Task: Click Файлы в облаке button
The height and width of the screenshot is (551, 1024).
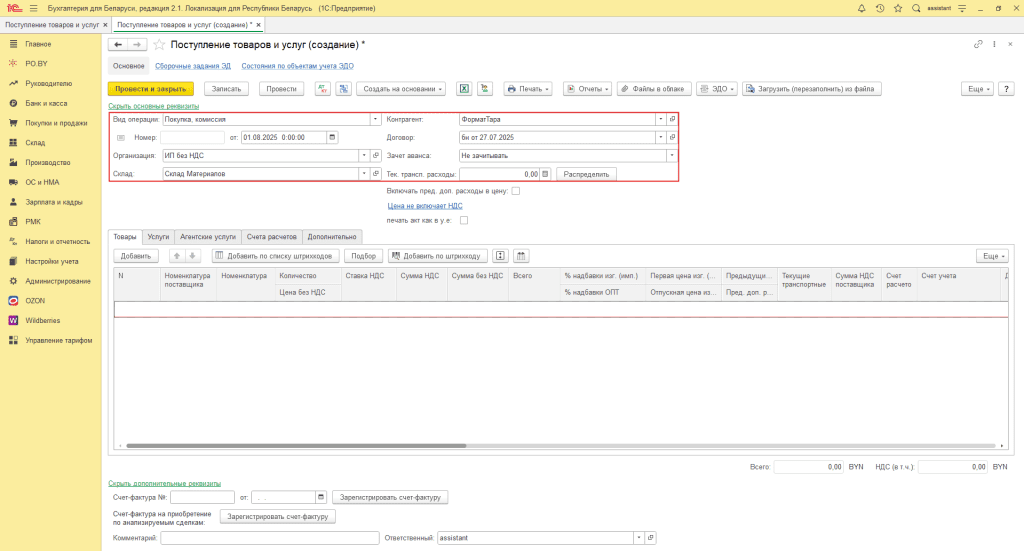Action: (x=654, y=89)
